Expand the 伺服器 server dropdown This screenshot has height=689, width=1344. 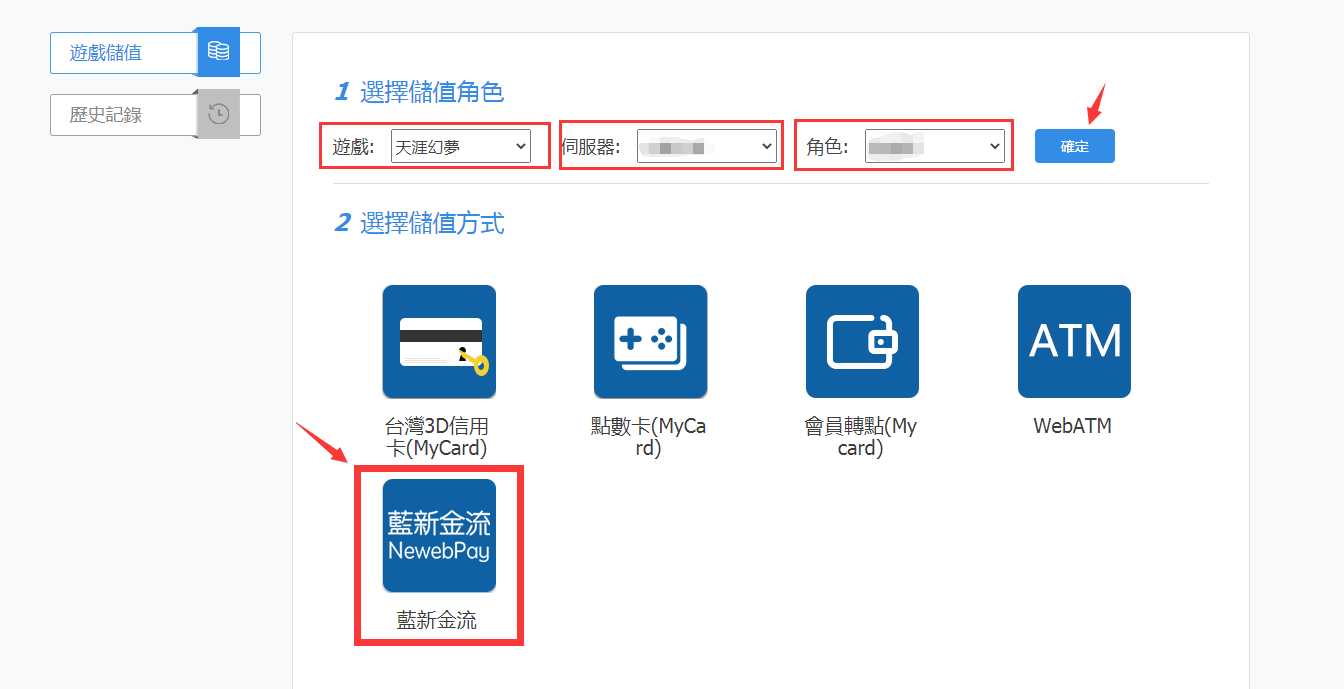tap(706, 147)
